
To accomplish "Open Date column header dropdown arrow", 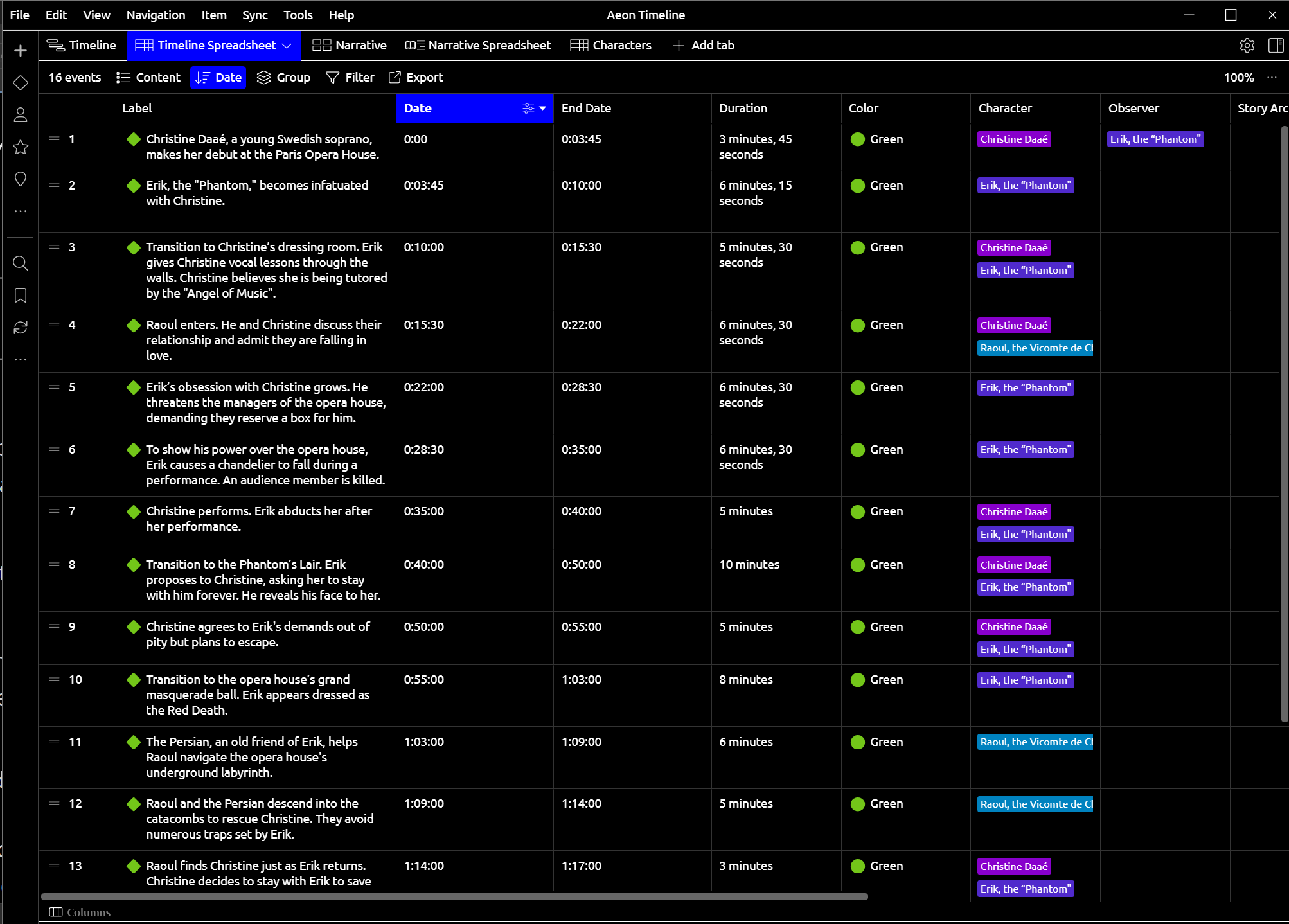I will [x=543, y=109].
